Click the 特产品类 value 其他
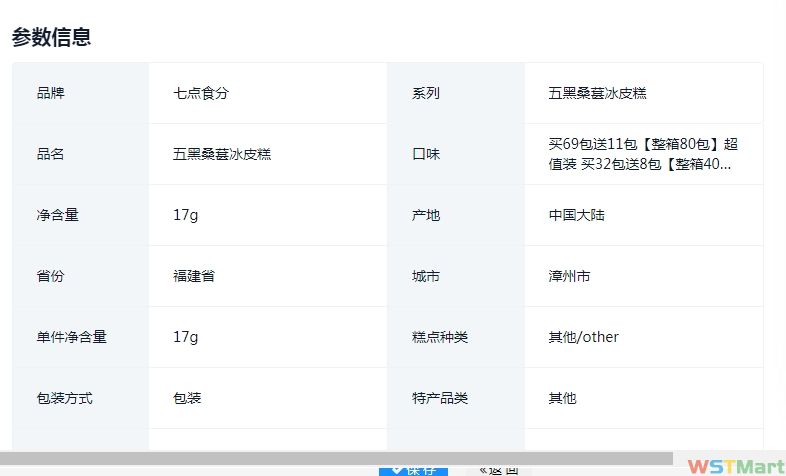Screen dimensions: 786x476 pos(562,398)
